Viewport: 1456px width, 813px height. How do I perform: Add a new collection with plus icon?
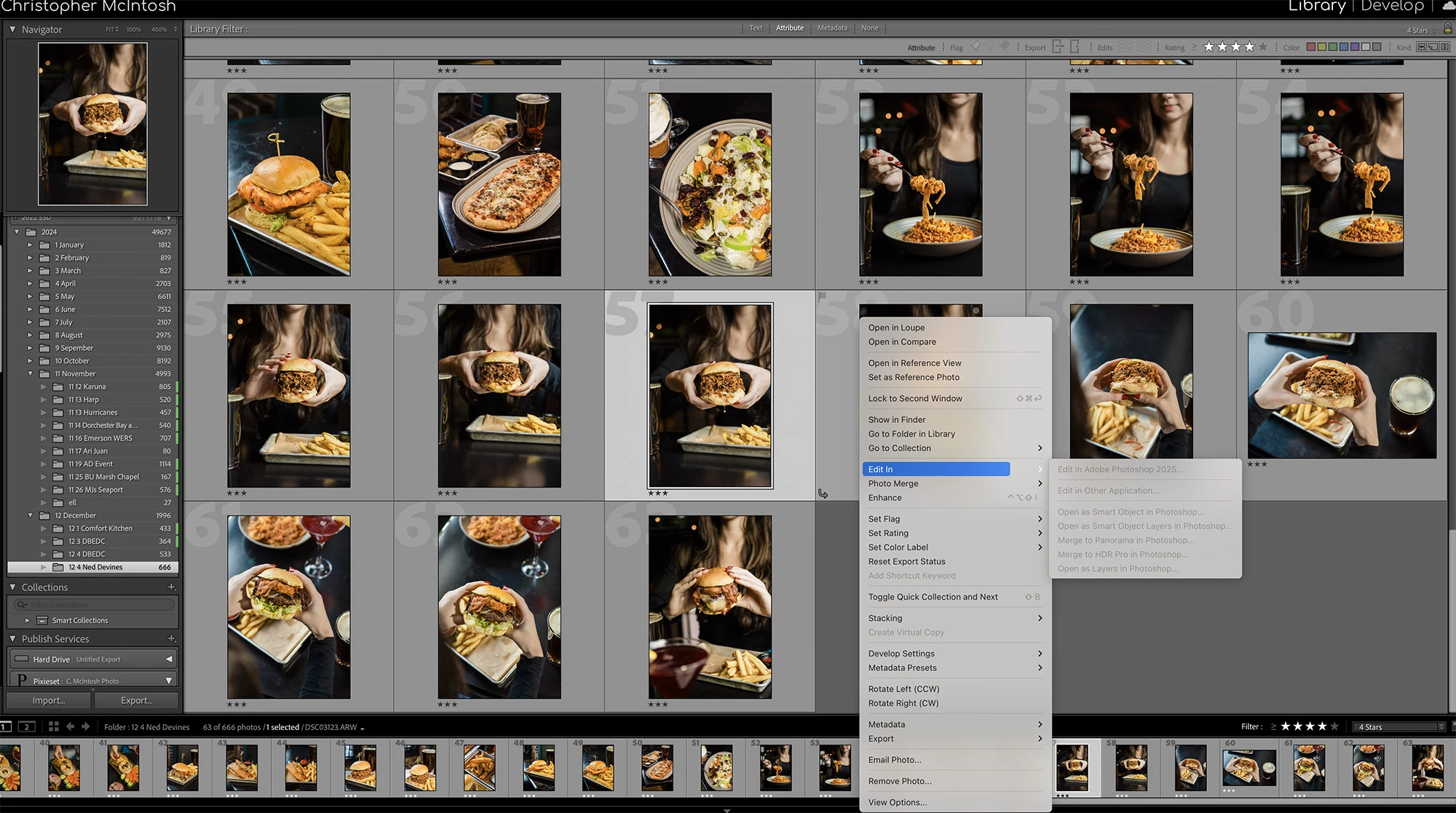point(172,587)
